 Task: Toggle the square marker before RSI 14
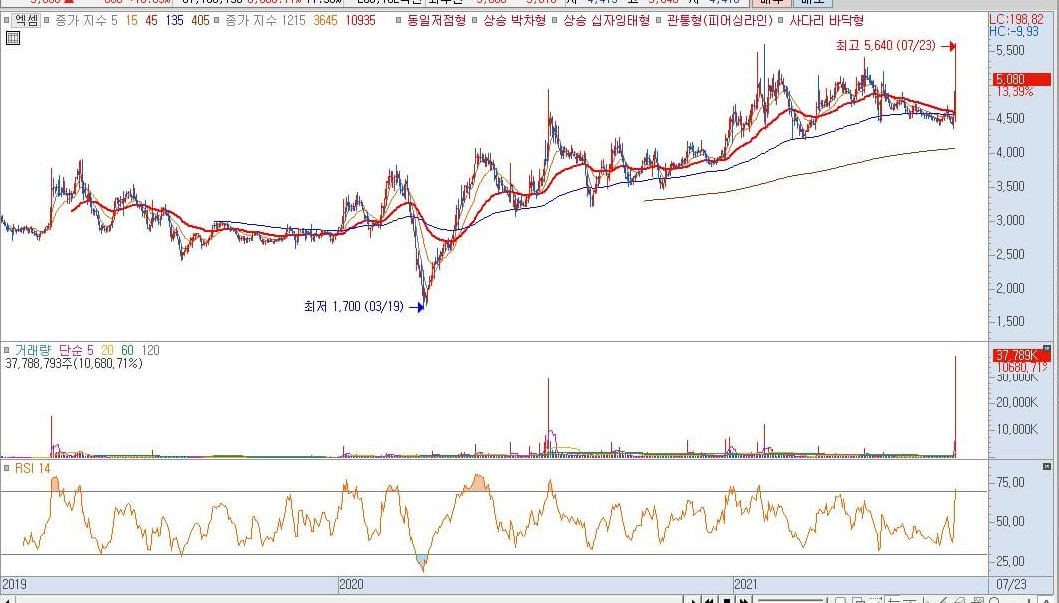click(6, 468)
